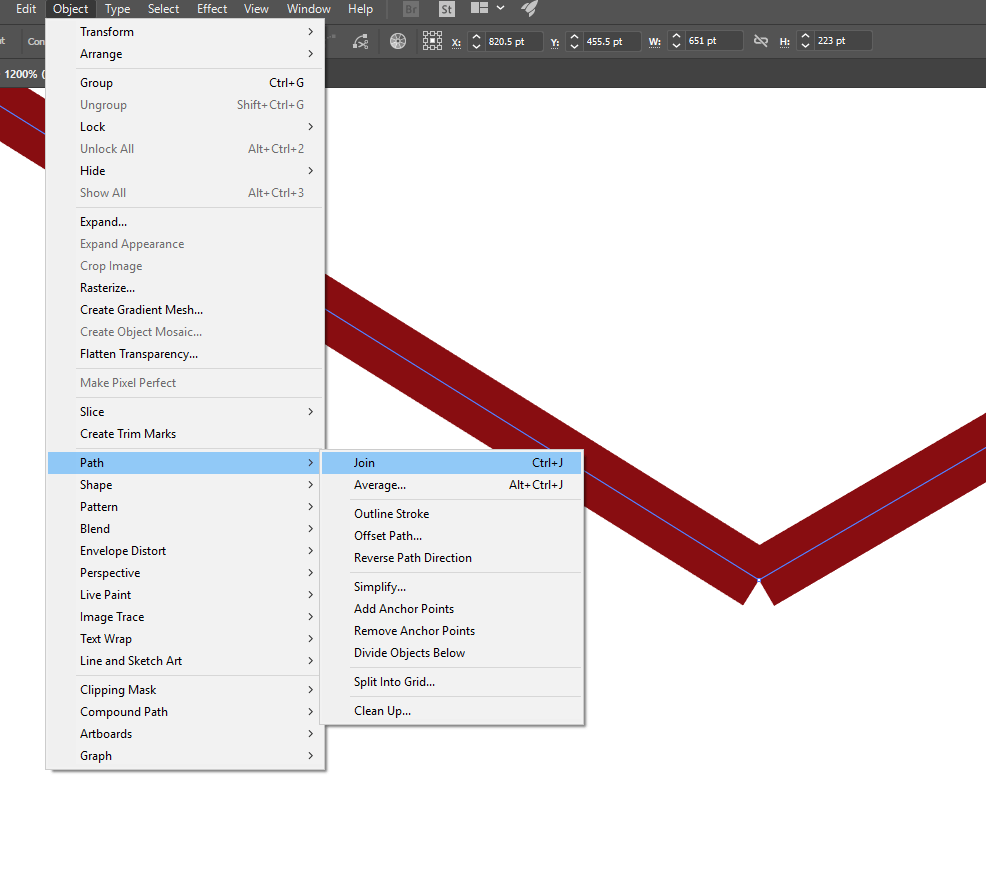
Task: Click the workspace switcher icon
Action: tap(480, 8)
